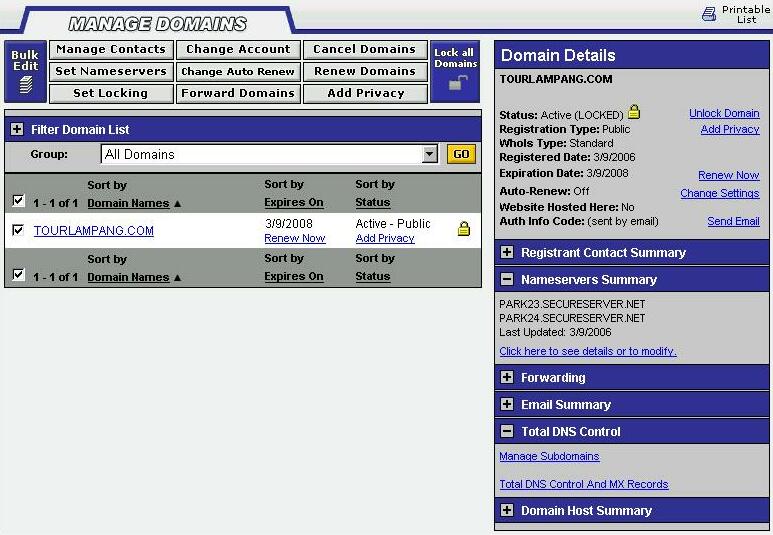Click the Printable List text link

[x=746, y=15]
